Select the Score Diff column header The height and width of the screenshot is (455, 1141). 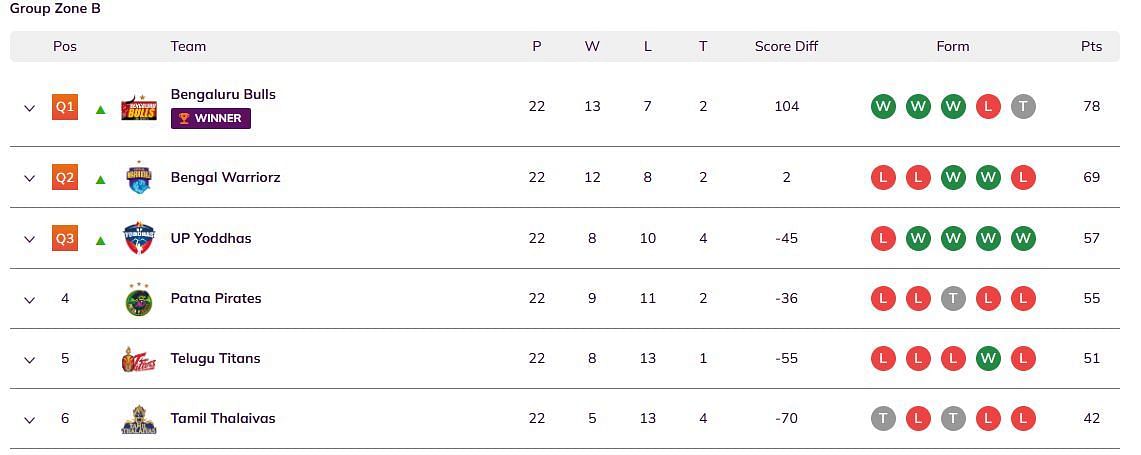(x=786, y=46)
